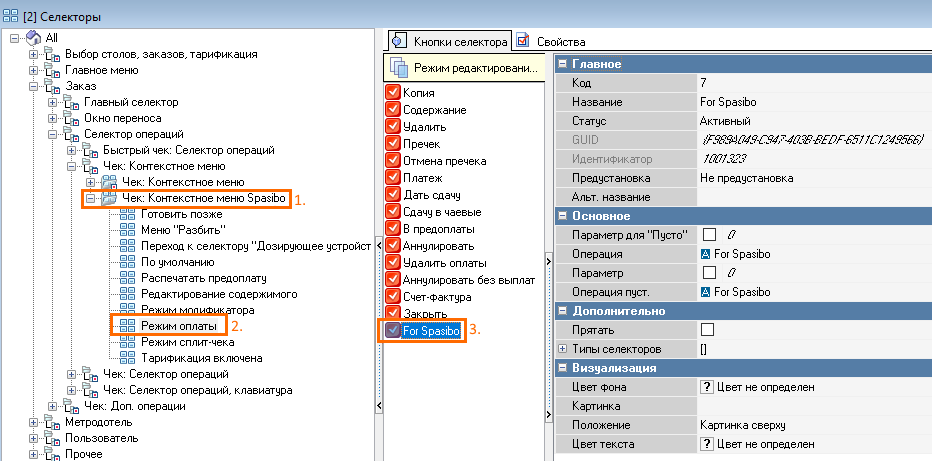Uncheck the Копия button checkbox
This screenshot has width=932, height=461.
[x=392, y=93]
